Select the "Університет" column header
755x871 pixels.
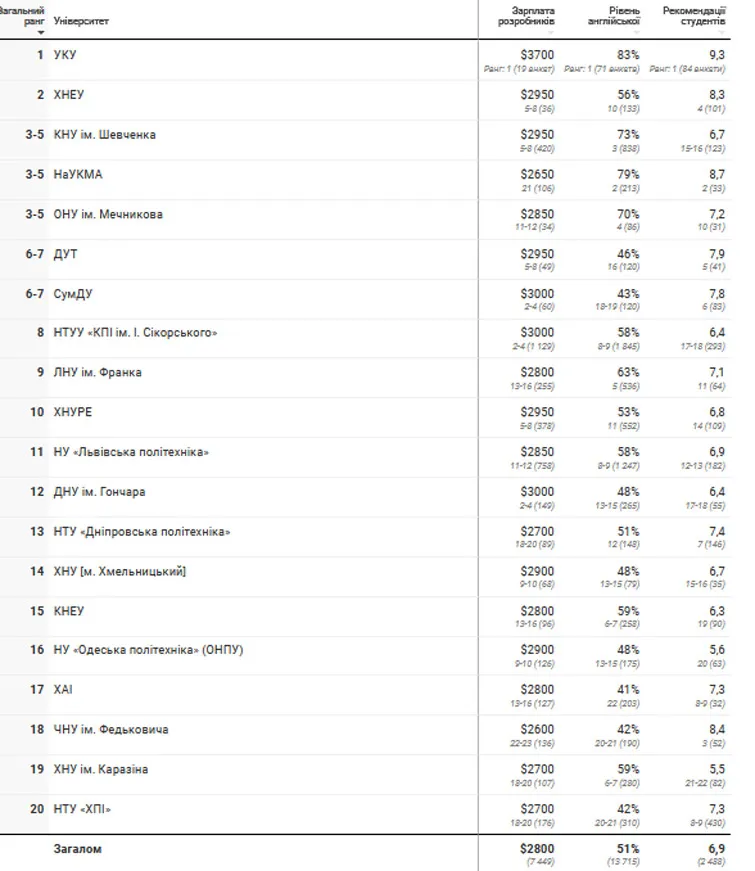(81, 21)
